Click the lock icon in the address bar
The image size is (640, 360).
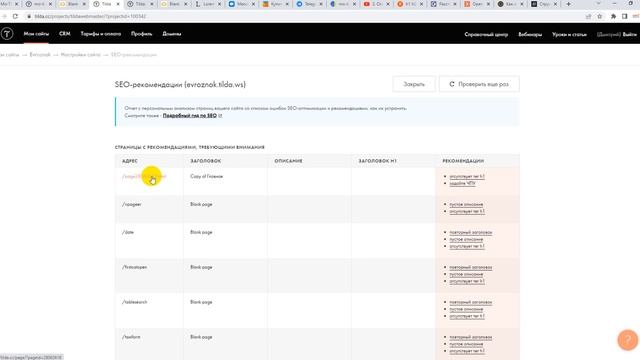[x=29, y=16]
